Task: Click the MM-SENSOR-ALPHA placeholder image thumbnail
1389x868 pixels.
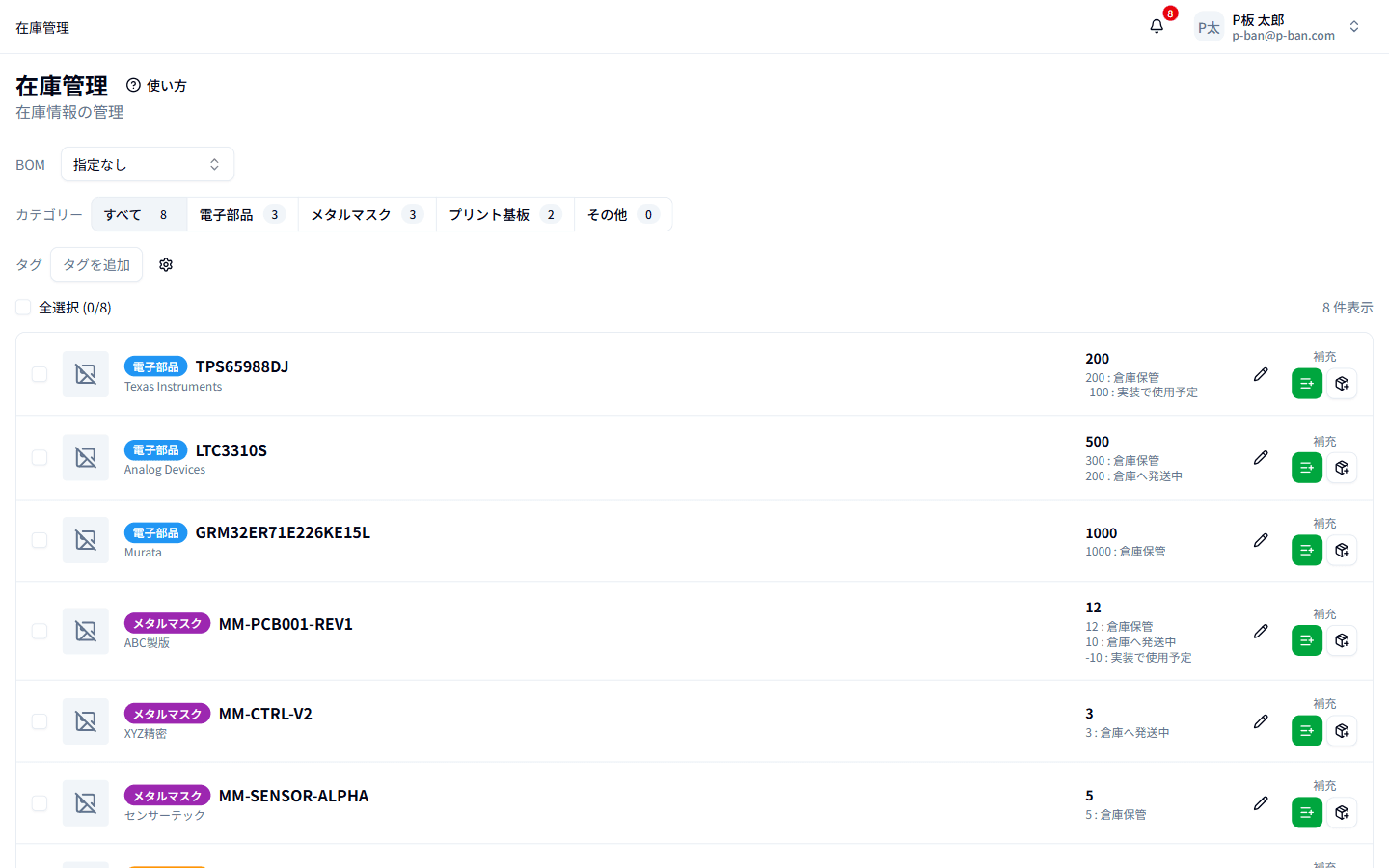Action: point(86,803)
